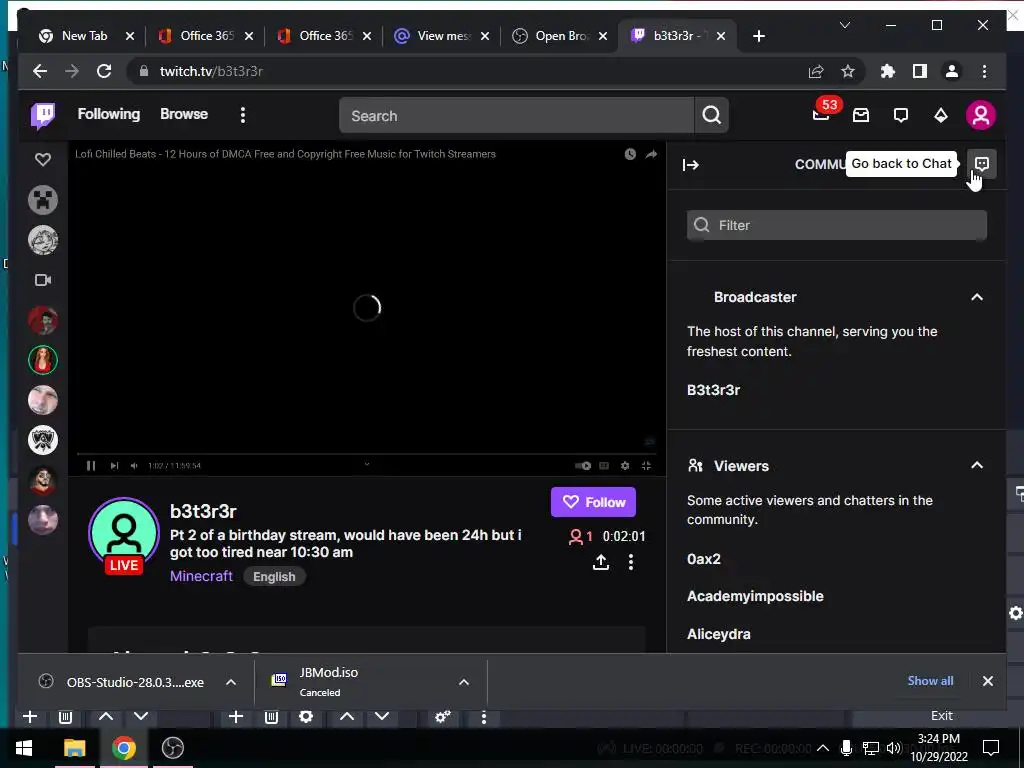Open OBS Studio from the taskbar
This screenshot has width=1024, height=768.
(172, 748)
